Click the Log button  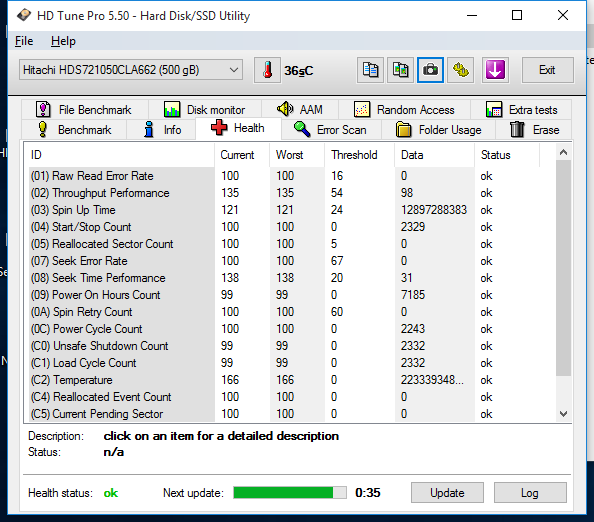click(530, 493)
